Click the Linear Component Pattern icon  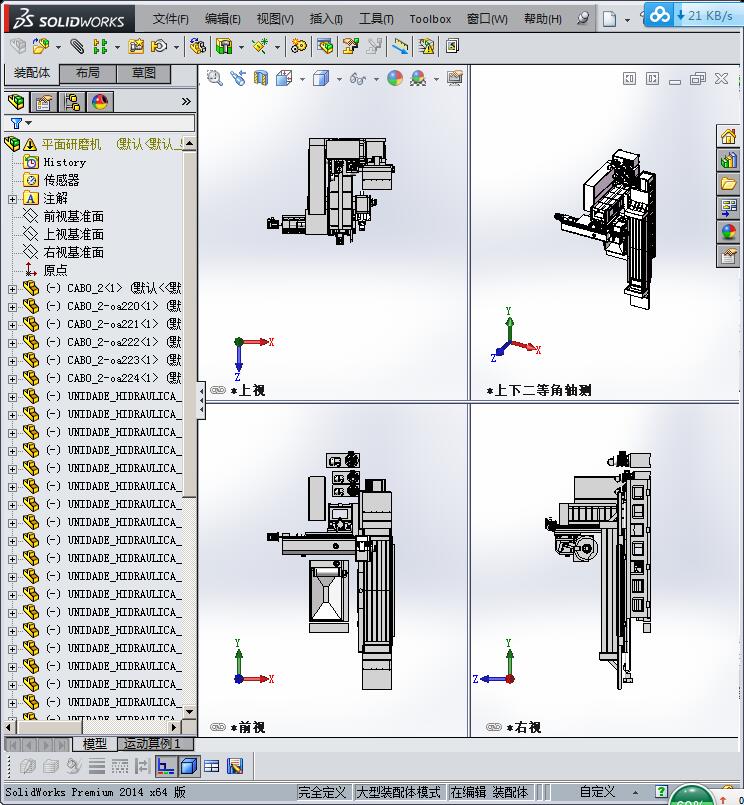tap(100, 47)
